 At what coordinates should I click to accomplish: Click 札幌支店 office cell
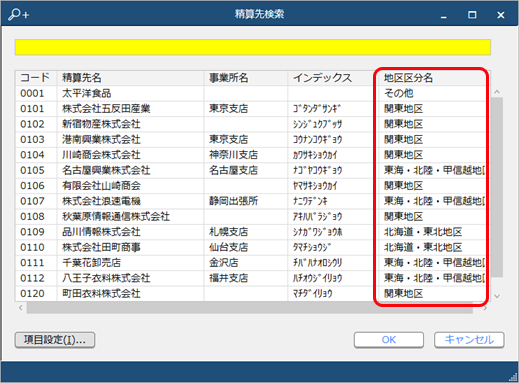point(246,232)
